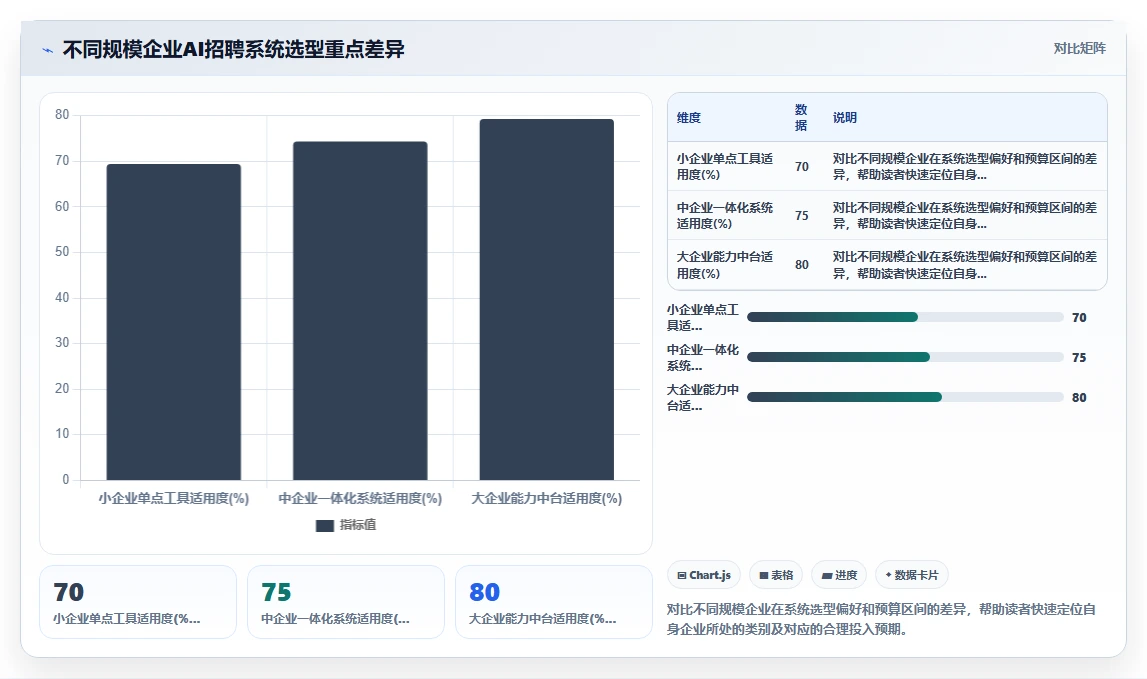Click the description cell in the 大企业 table row
Screen dimensions: 1147x679
pyautogui.click(x=964, y=265)
